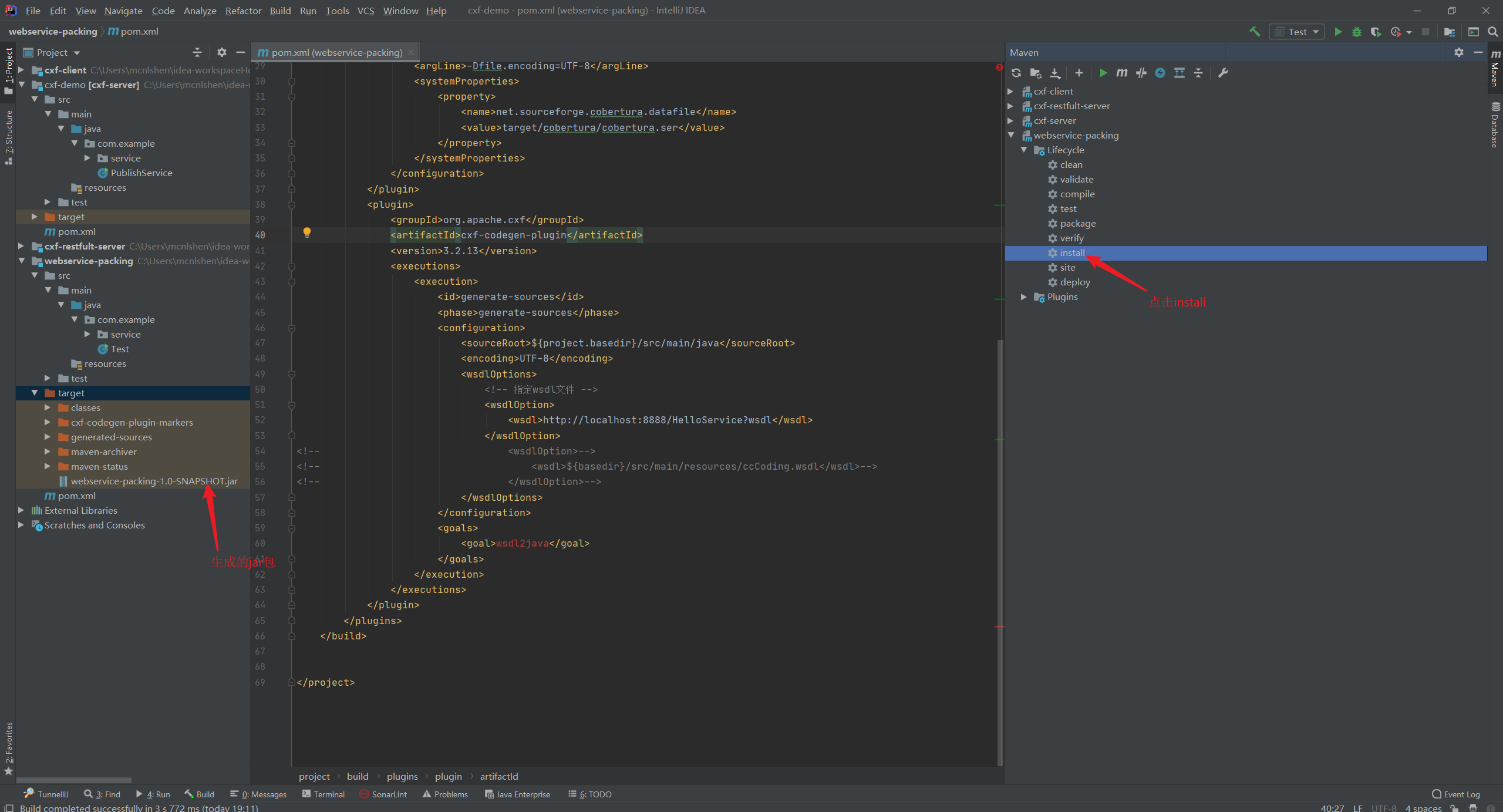Click the Maven collapse all icon
This screenshot has height=812, width=1503.
click(x=1197, y=72)
